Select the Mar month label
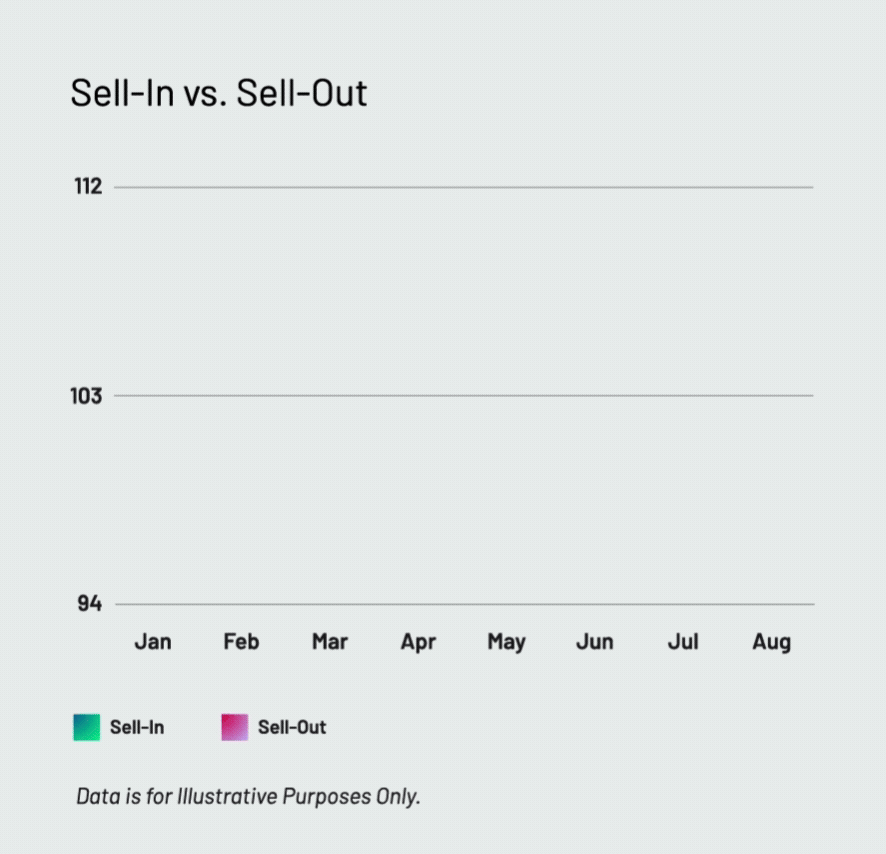886x854 pixels. [330, 642]
